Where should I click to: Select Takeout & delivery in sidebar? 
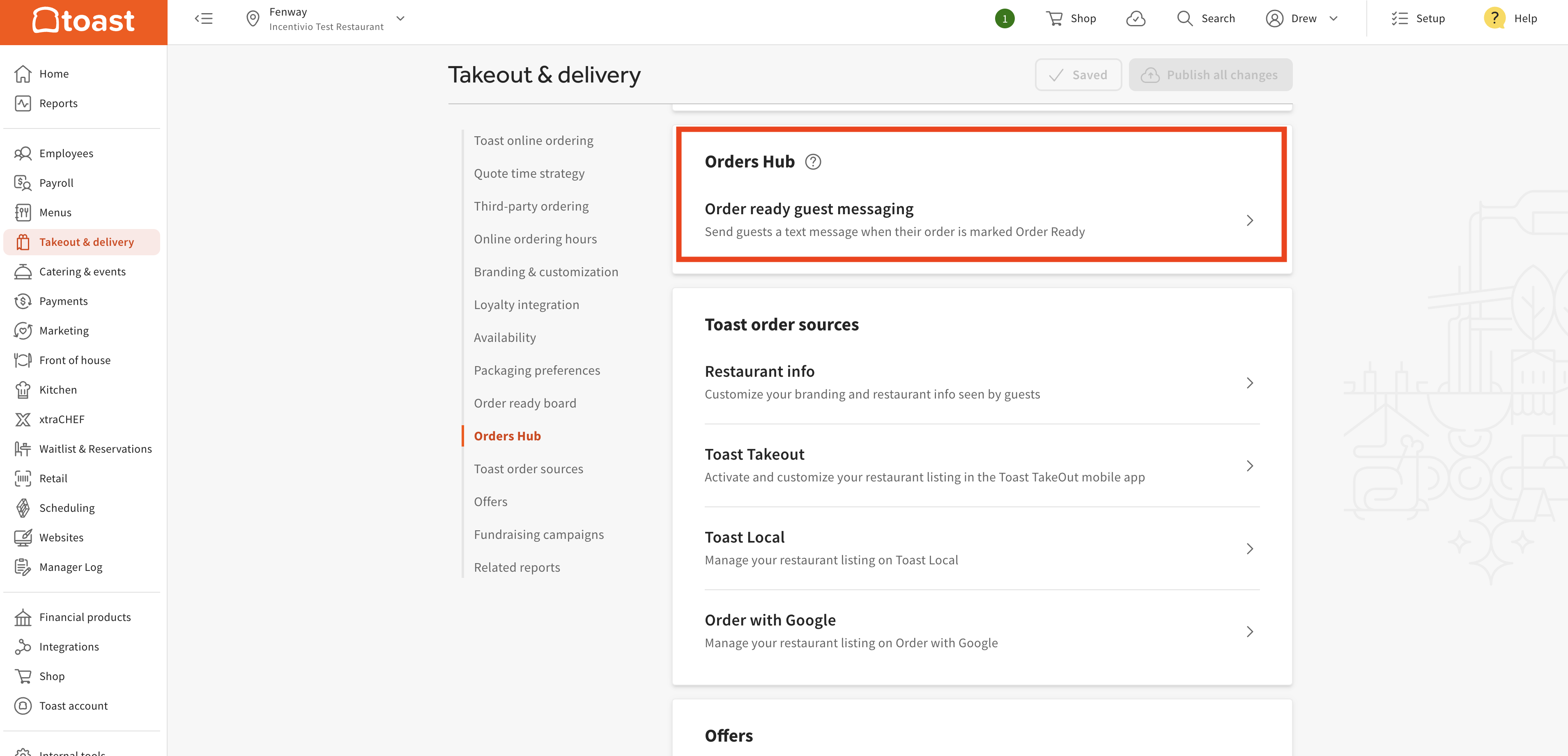[82, 242]
